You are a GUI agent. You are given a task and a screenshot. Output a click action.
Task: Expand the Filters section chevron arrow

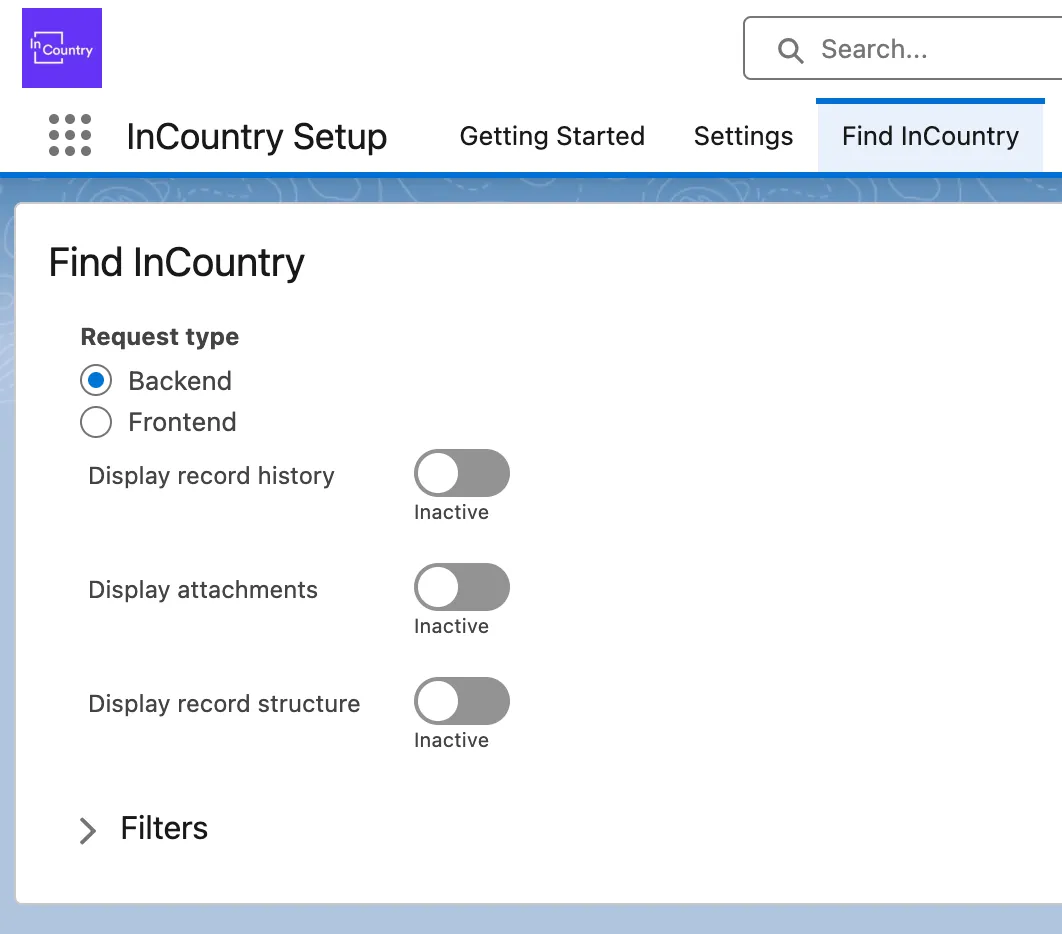tap(88, 830)
